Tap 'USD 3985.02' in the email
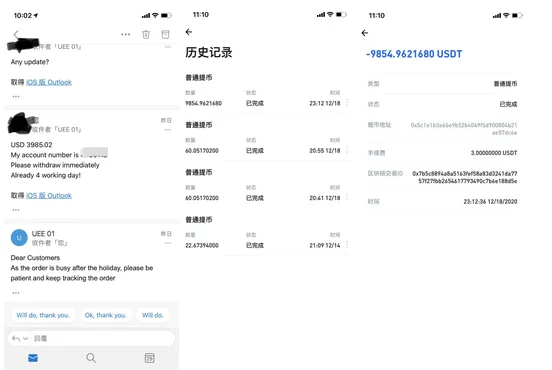 (31, 145)
